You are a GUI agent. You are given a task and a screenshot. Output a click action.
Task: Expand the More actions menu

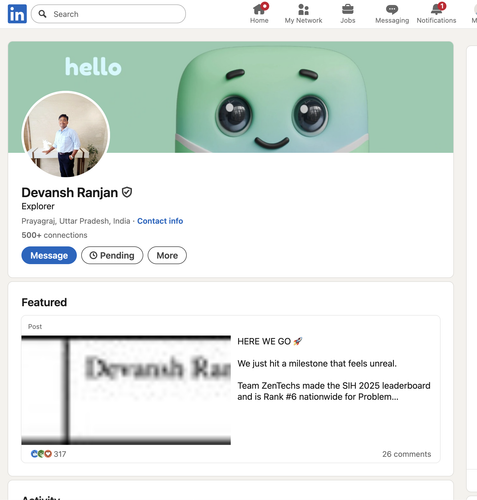pyautogui.click(x=167, y=255)
